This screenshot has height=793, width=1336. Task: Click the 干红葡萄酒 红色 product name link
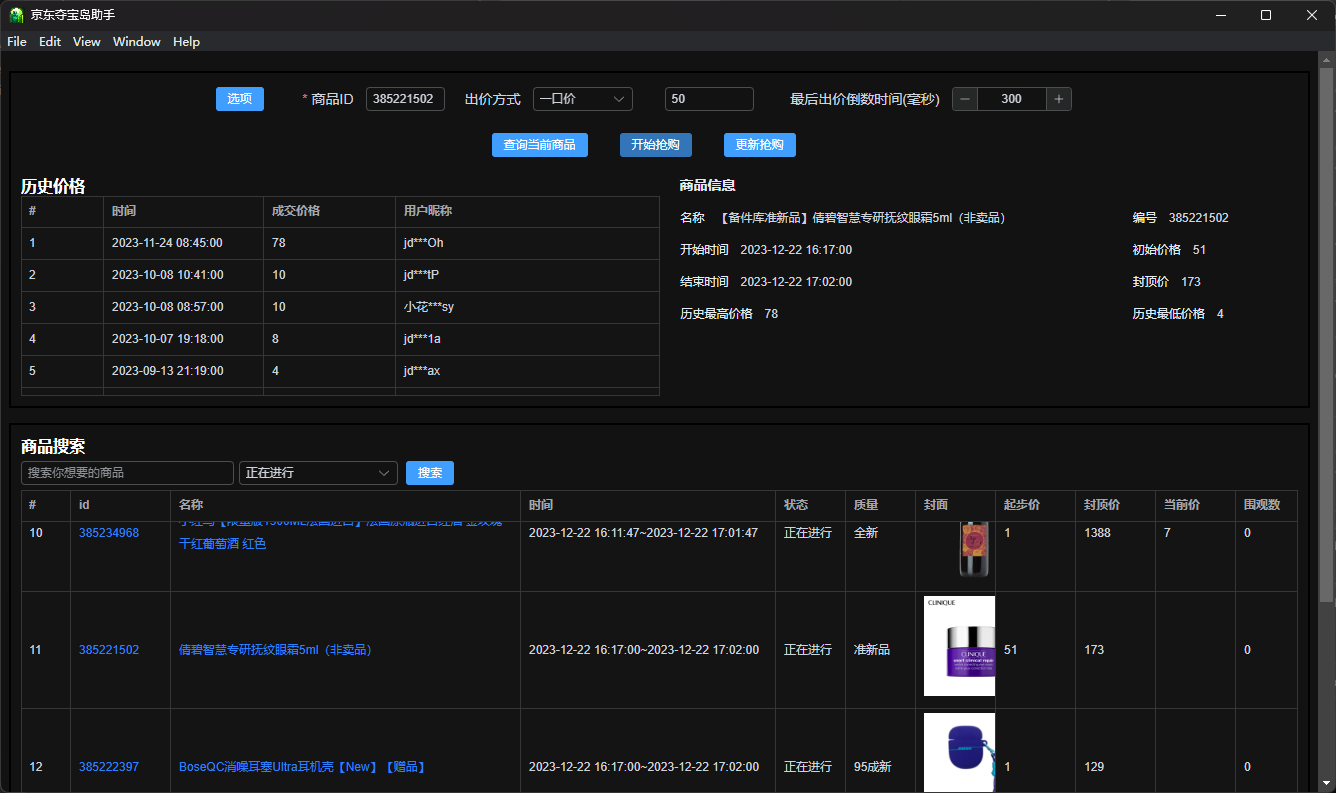[x=222, y=544]
